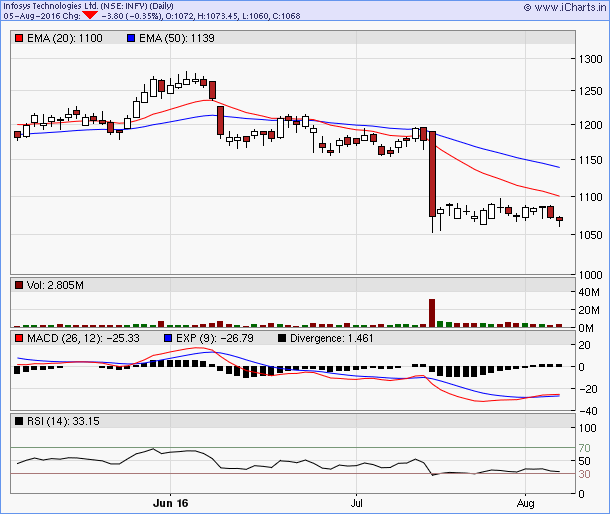Click the EMA (20): 1100 label

pyautogui.click(x=65, y=38)
